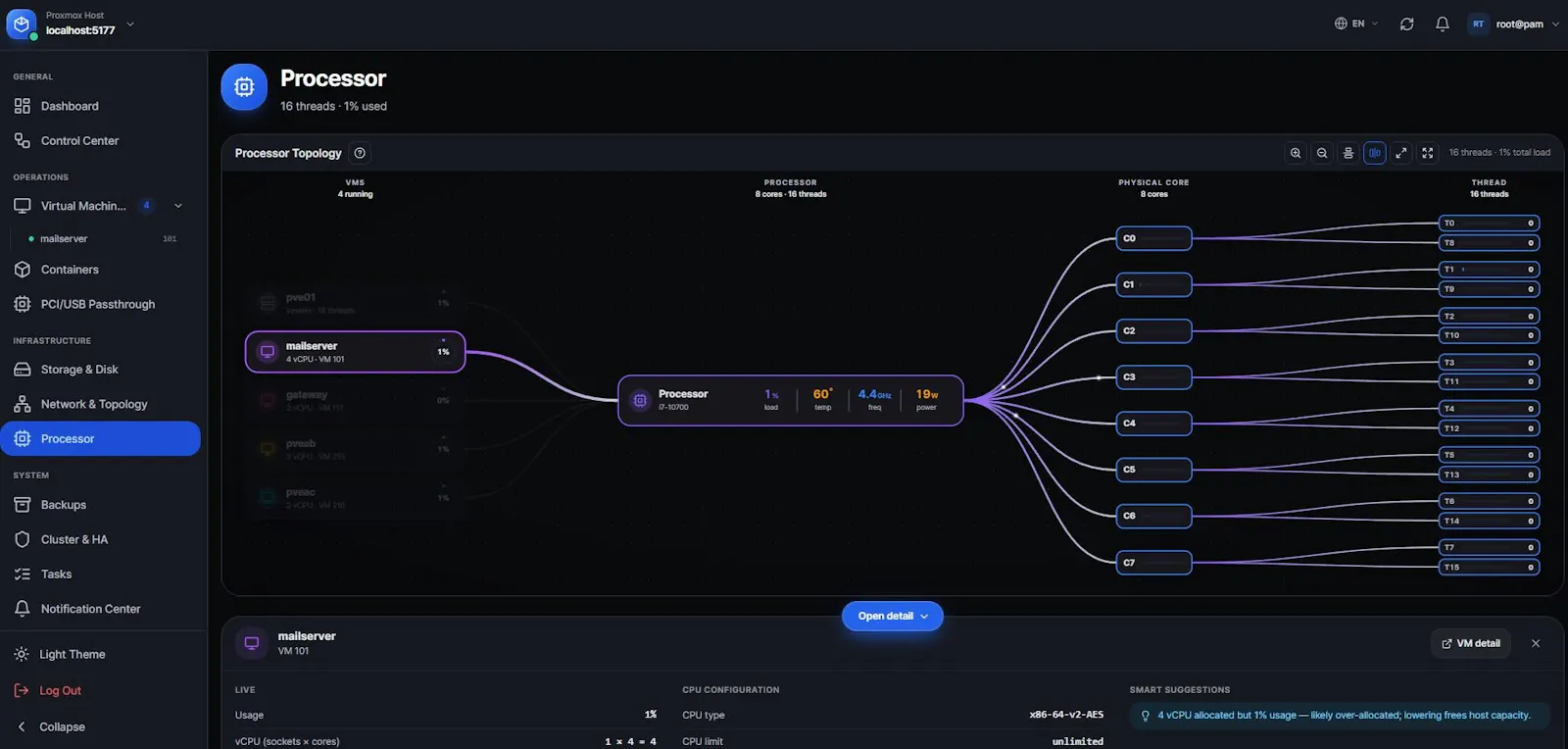Open the EN language dropdown
The image size is (1568, 749).
(x=1356, y=24)
